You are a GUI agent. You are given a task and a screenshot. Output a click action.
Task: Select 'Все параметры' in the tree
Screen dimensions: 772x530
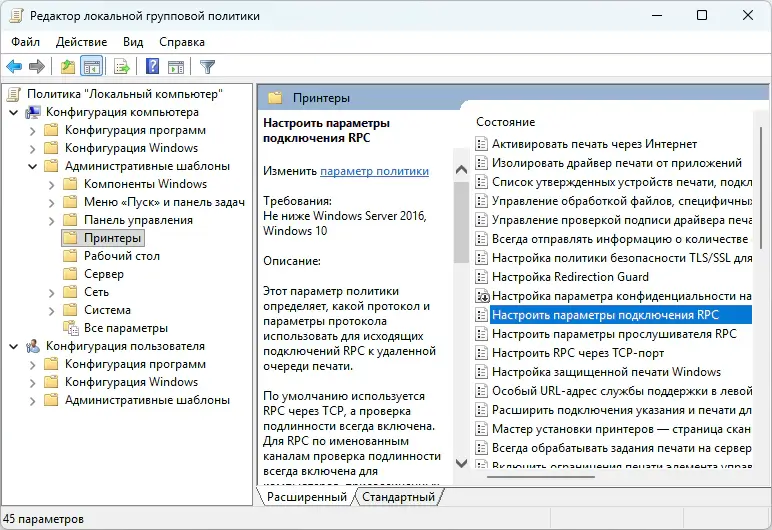tap(126, 328)
